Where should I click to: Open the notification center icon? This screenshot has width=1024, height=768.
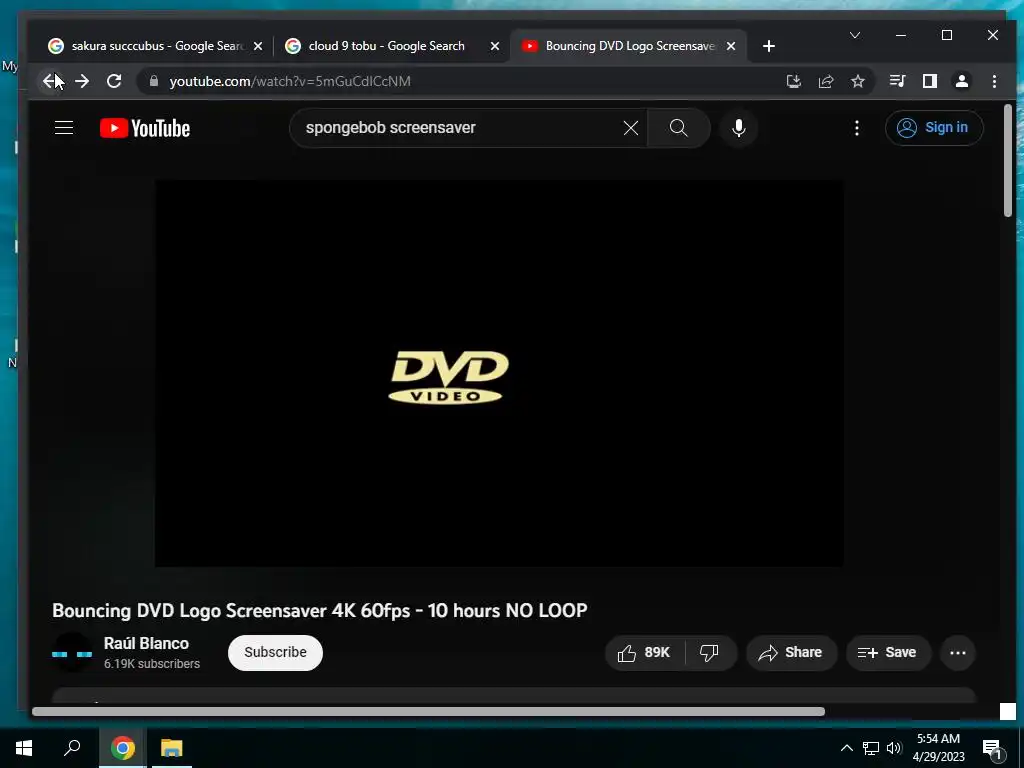pos(993,749)
